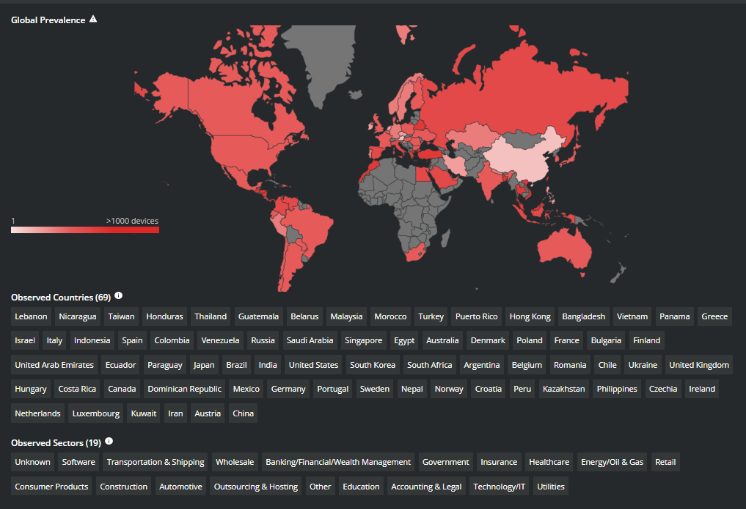The image size is (746, 509).
Task: Click the Wholesale sector tag
Action: pos(235,462)
